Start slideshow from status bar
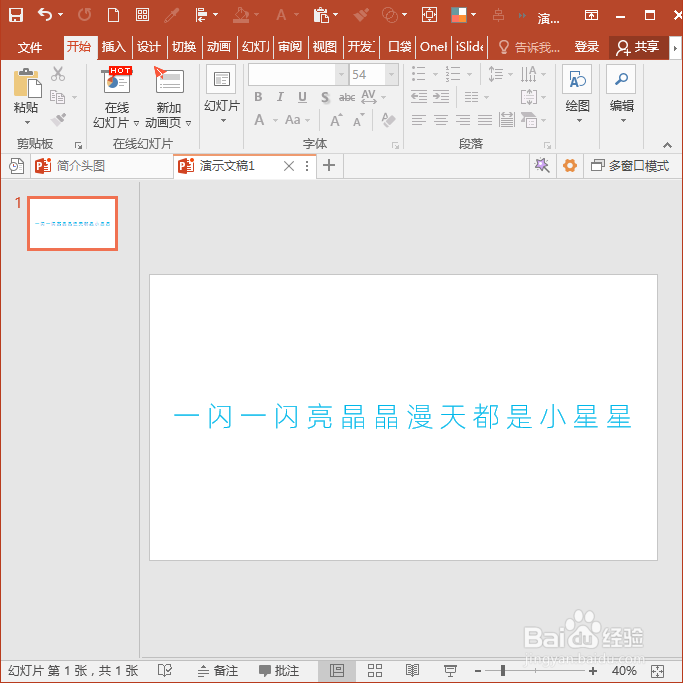This screenshot has height=683, width=683. tap(450, 670)
